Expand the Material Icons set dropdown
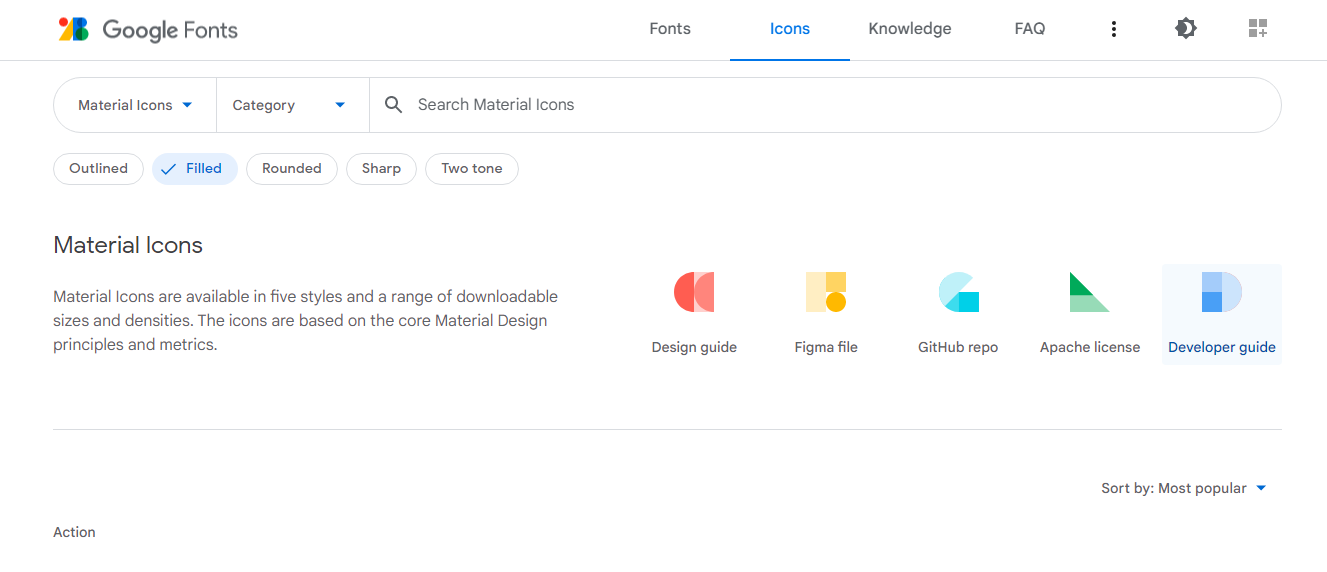 tap(135, 105)
